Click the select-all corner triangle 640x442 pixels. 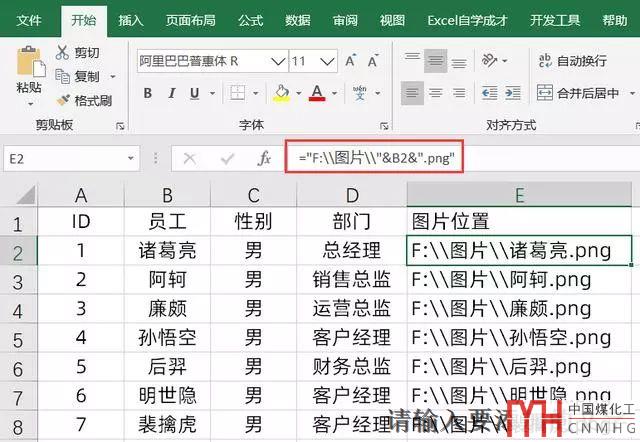click(x=25, y=195)
